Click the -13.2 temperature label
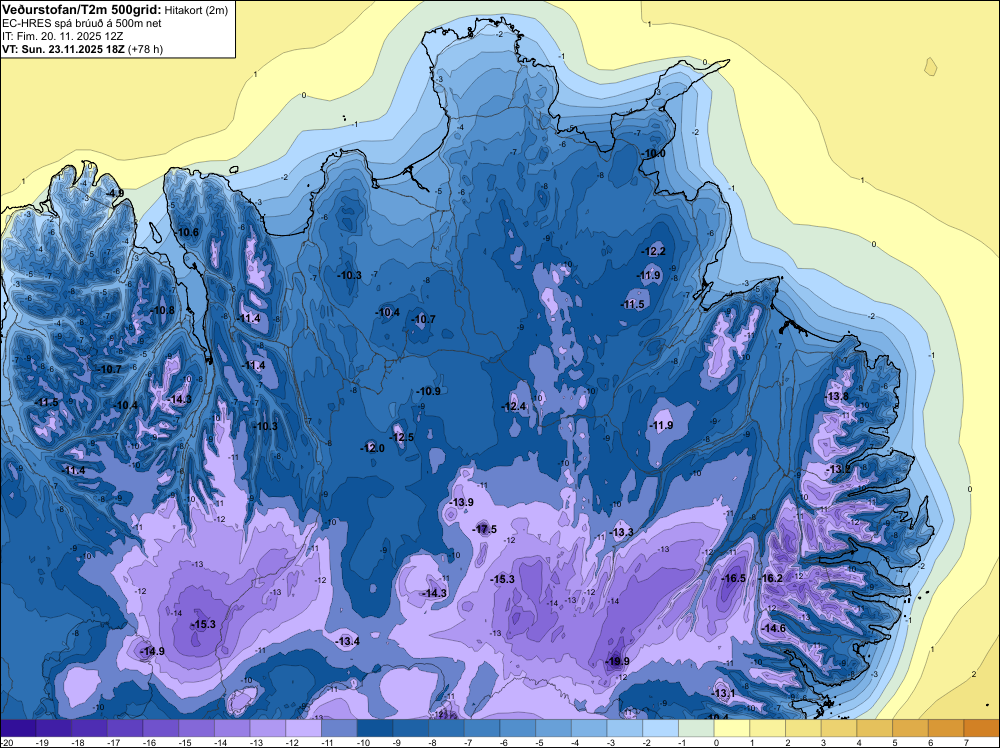The image size is (1000, 748). pos(838,469)
